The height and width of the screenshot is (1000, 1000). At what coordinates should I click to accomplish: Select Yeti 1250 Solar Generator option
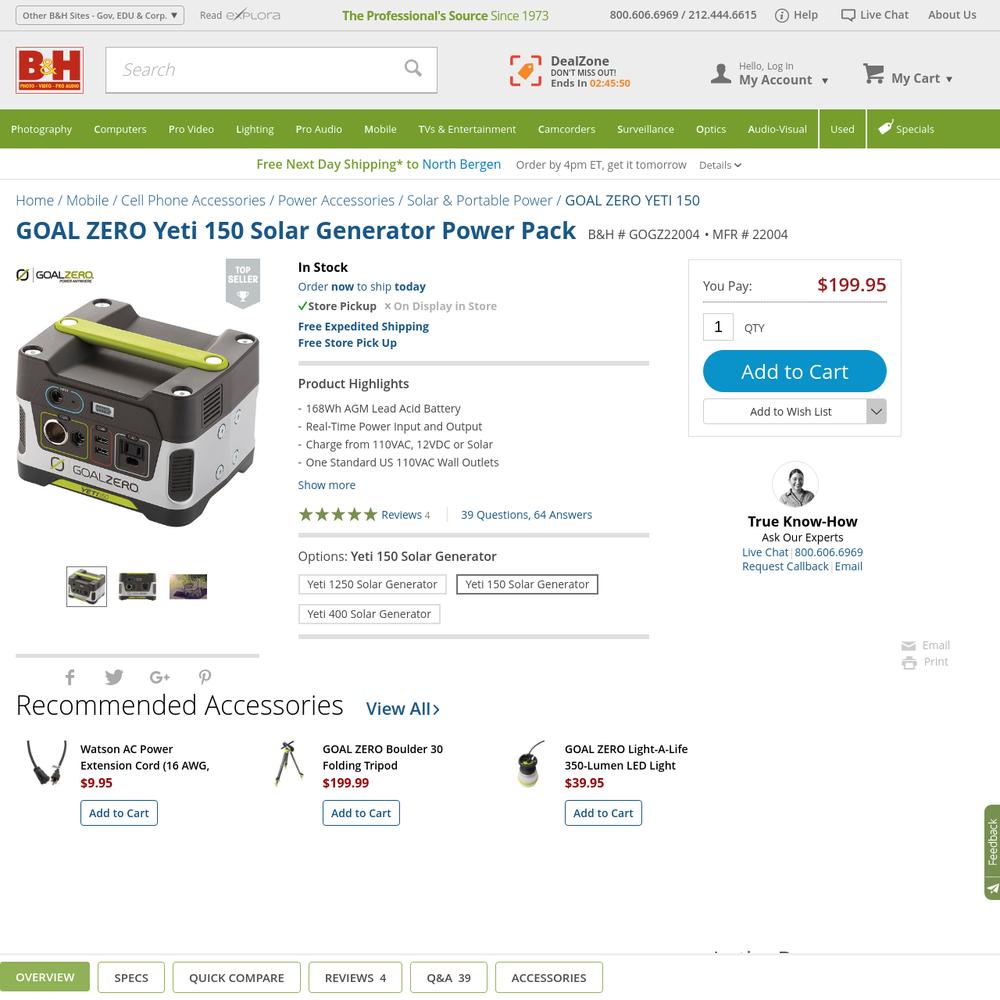372,584
